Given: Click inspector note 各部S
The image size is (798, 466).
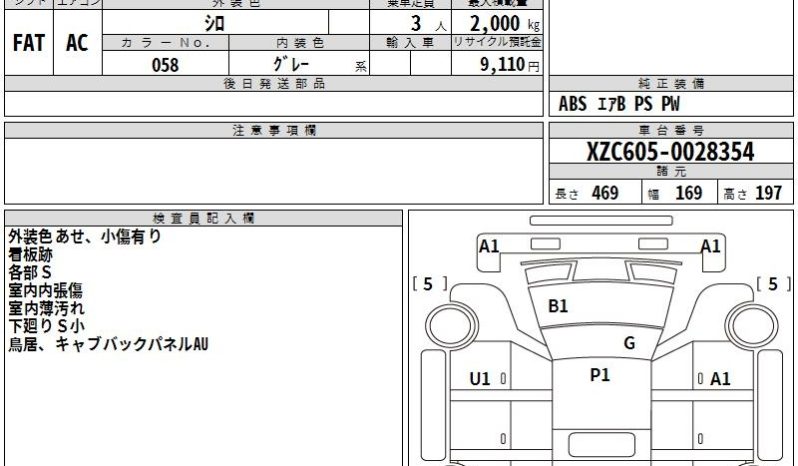Looking at the screenshot, I should [30, 272].
